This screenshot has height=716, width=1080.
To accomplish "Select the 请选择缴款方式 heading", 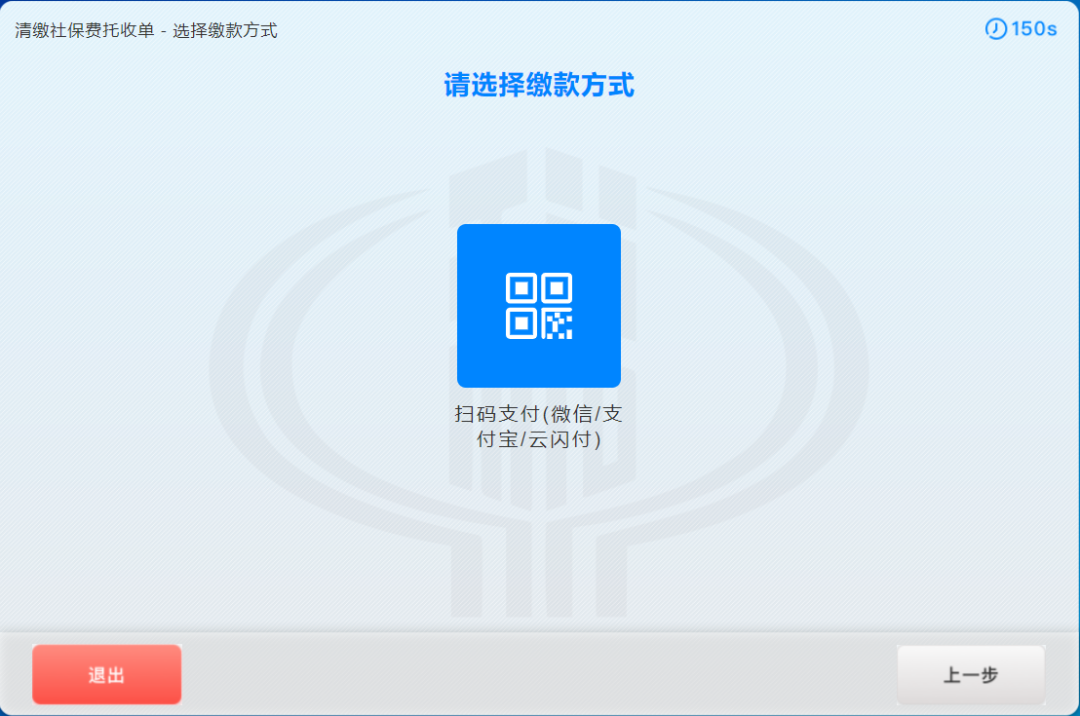I will pos(539,86).
